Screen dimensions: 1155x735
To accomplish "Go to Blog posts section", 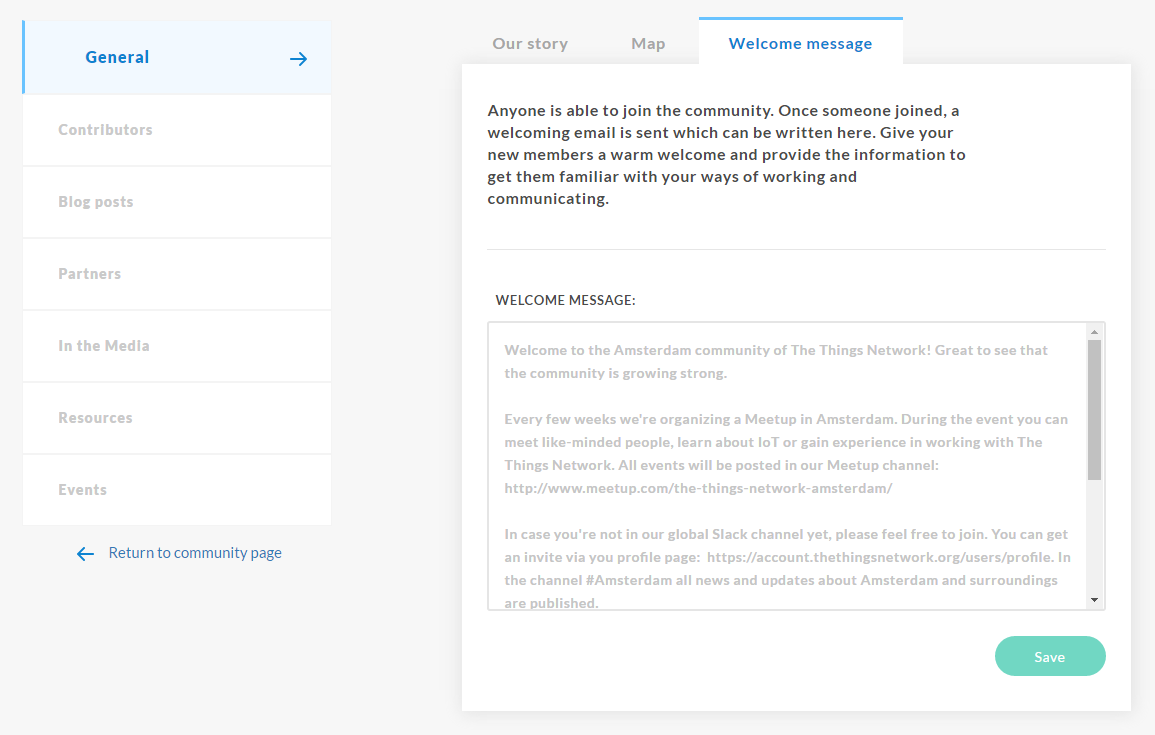I will pyautogui.click(x=95, y=202).
